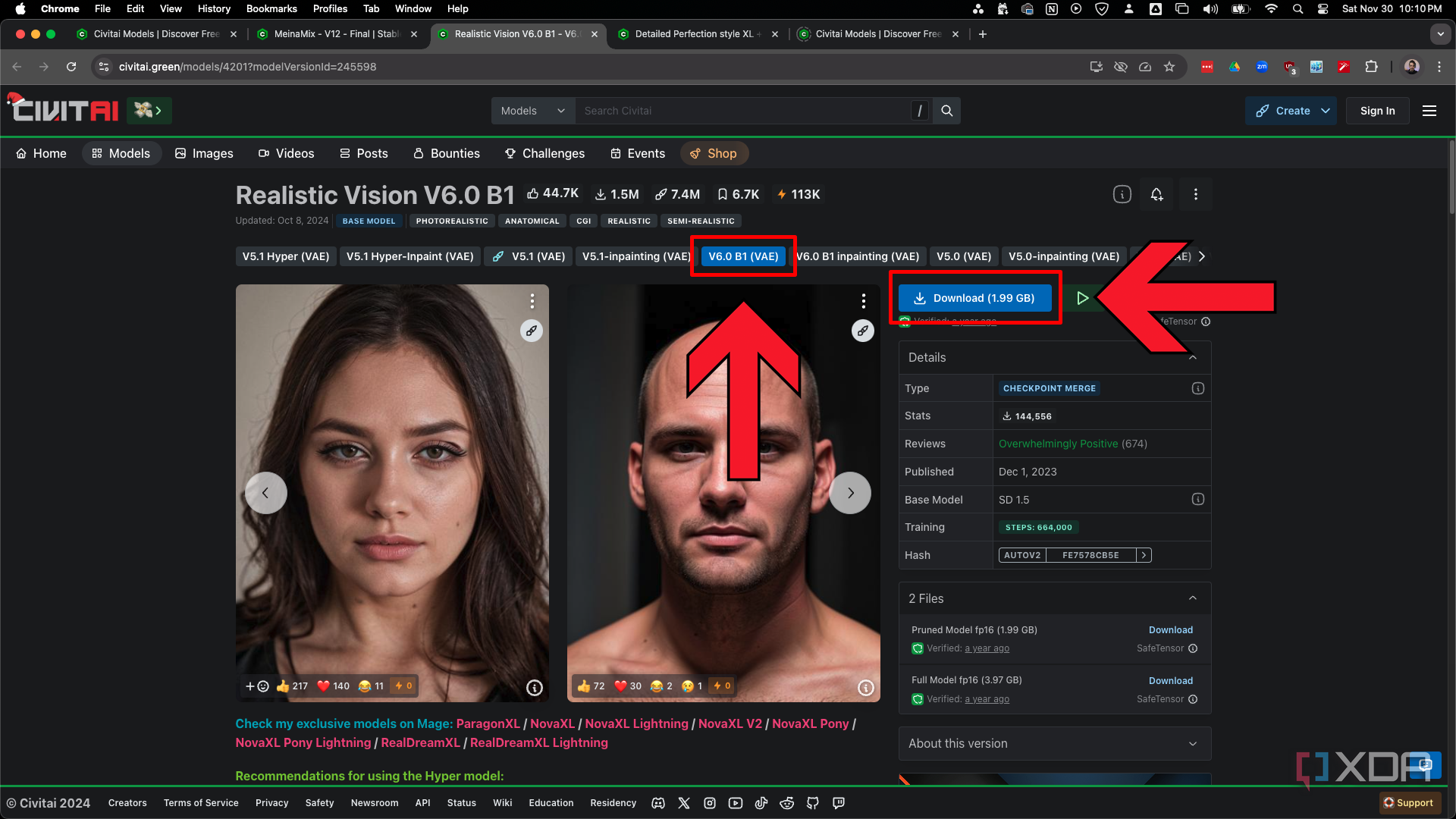Switch to MeinaMix V12 browser tab

click(x=337, y=34)
